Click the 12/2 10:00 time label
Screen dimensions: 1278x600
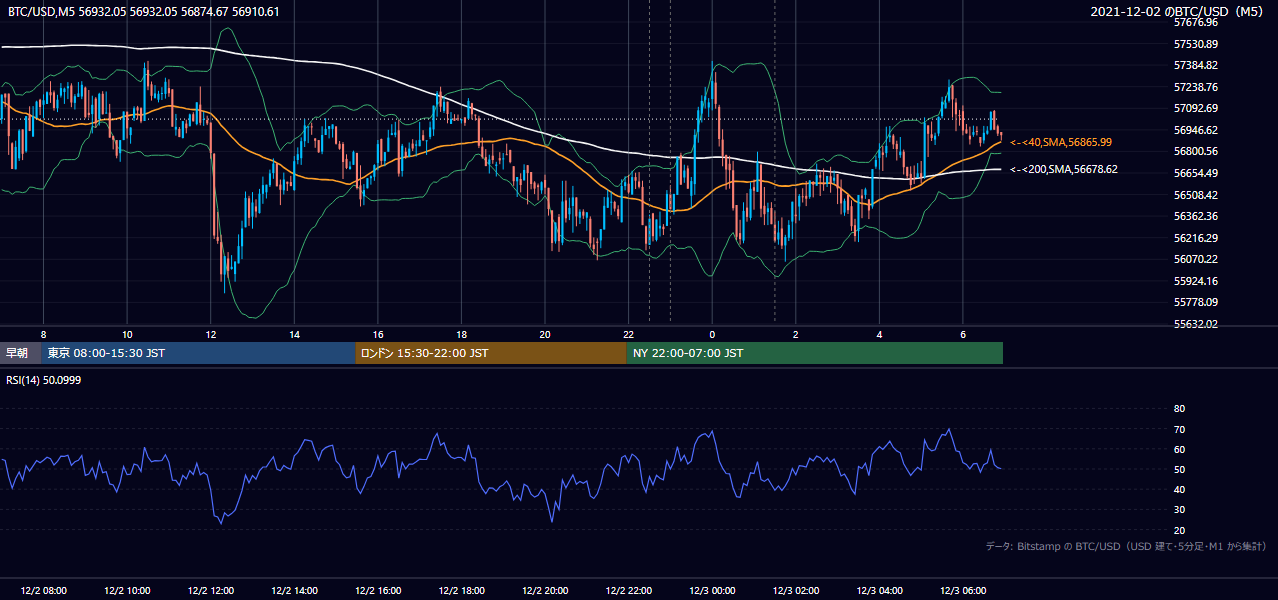127,591
